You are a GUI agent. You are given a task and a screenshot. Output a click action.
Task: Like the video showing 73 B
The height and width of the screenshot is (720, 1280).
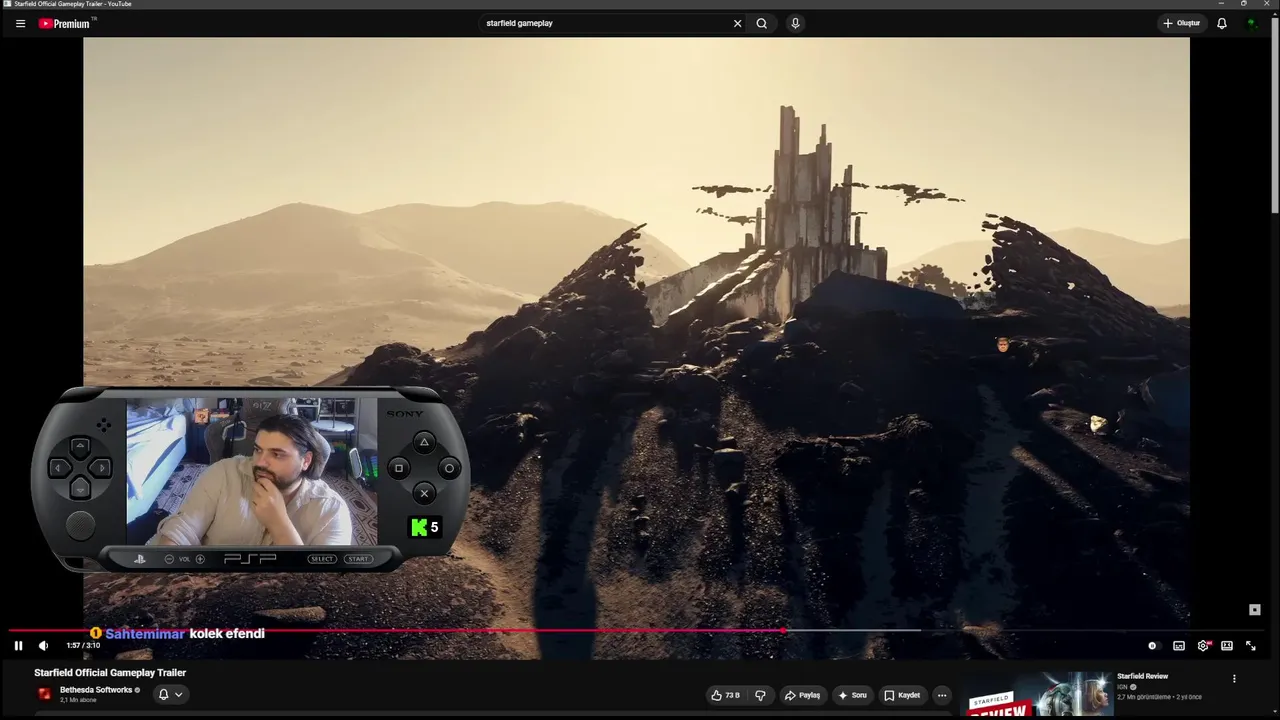(726, 695)
